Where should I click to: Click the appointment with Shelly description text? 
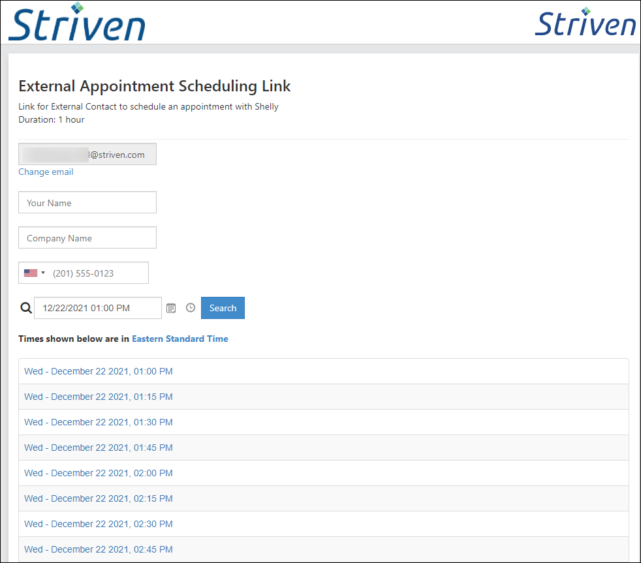click(148, 107)
